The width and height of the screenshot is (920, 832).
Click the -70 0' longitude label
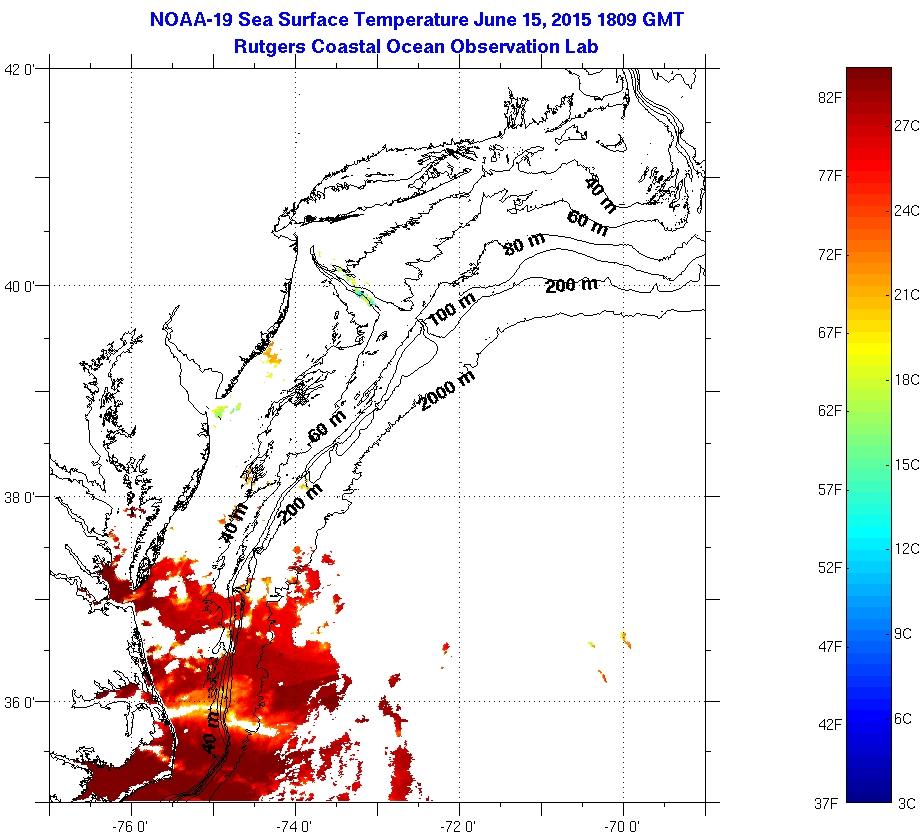pos(623,826)
